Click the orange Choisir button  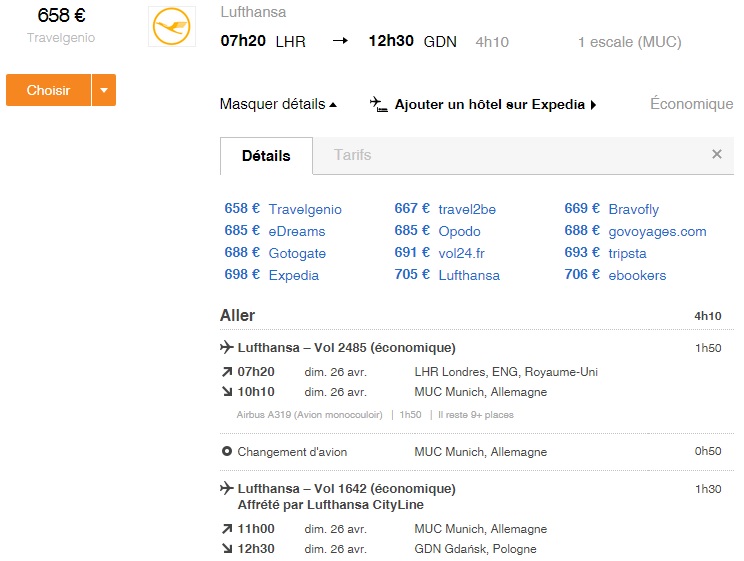coord(48,90)
